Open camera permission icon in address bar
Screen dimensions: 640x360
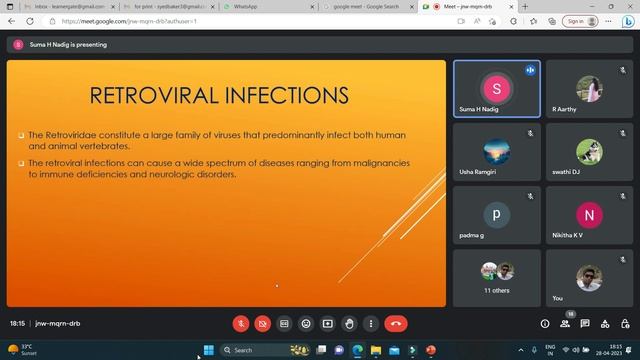pyautogui.click(x=461, y=21)
